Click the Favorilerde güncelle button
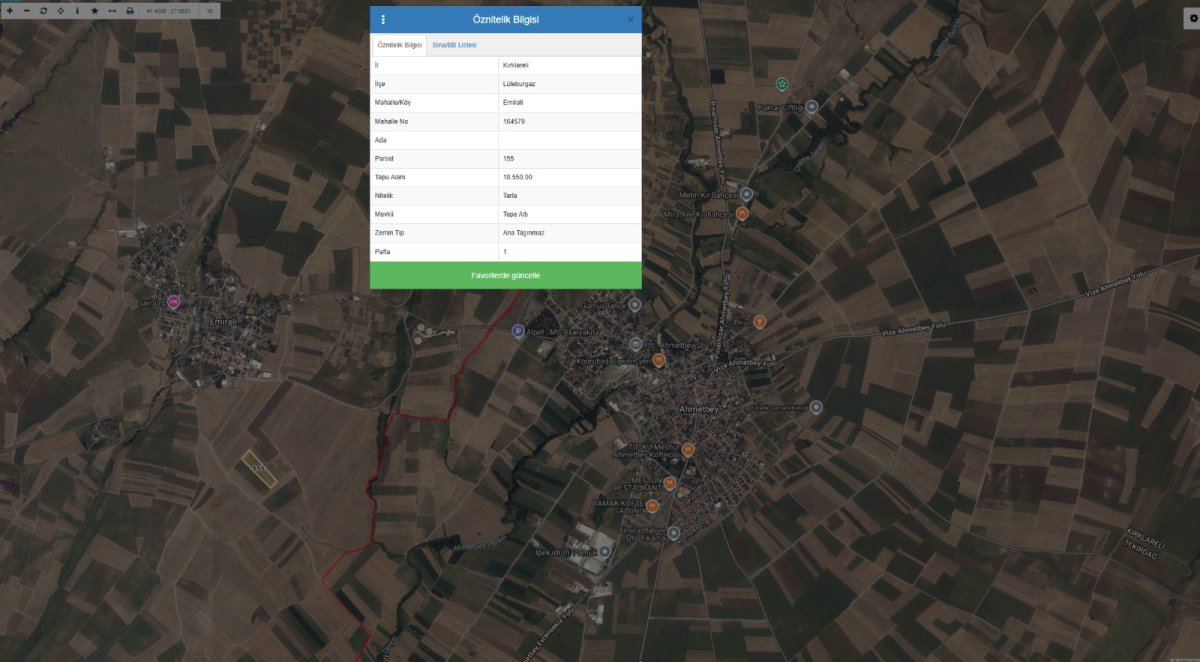 (x=506, y=275)
